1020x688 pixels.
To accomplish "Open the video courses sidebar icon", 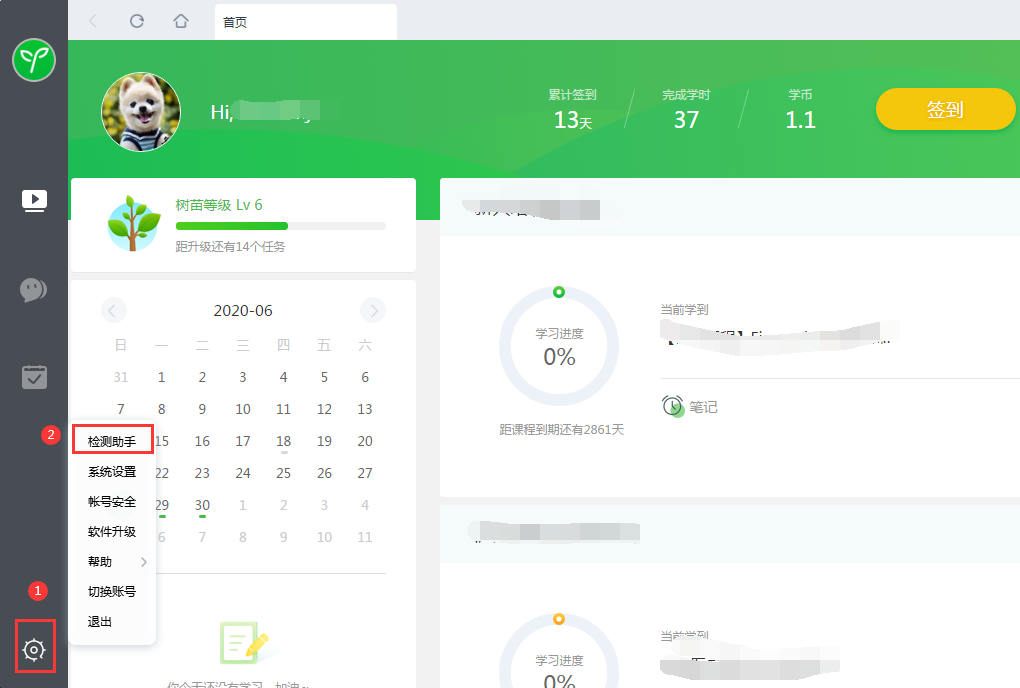I will click(34, 201).
